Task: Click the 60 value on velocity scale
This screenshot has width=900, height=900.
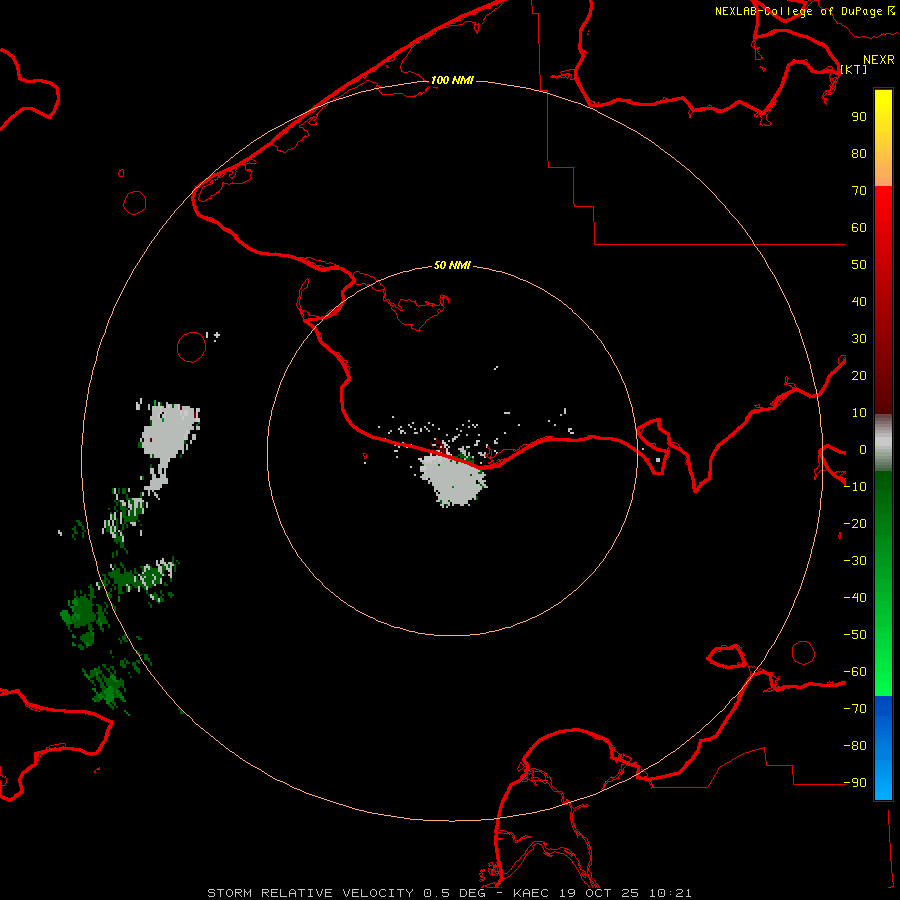Action: pyautogui.click(x=859, y=227)
